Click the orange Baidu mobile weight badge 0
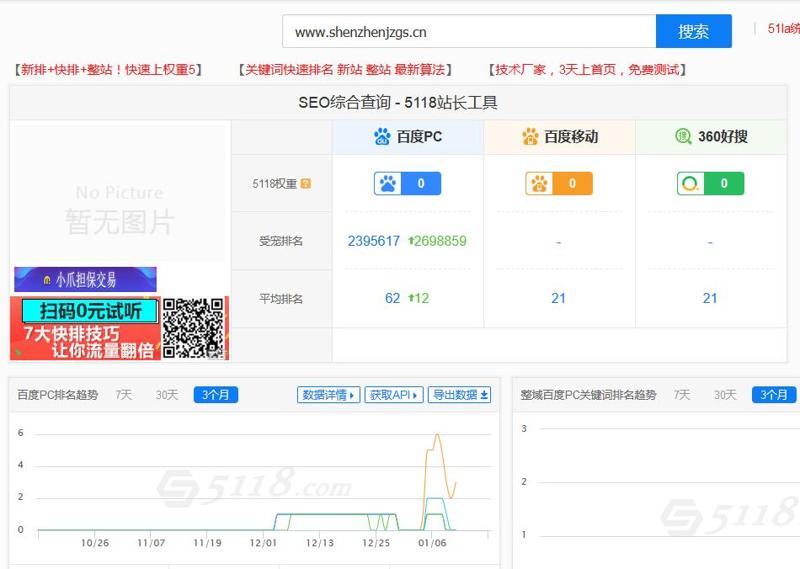800x569 pixels. coord(559,184)
